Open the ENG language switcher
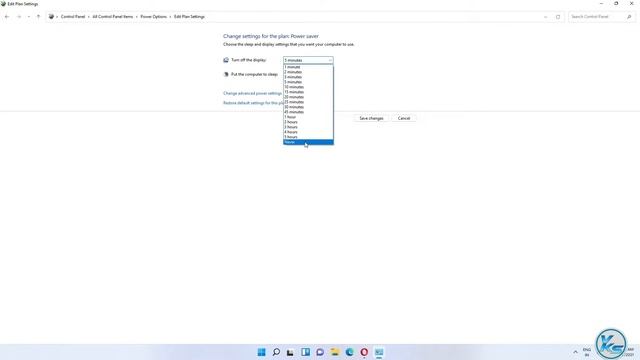640x360 pixels. pos(587,352)
